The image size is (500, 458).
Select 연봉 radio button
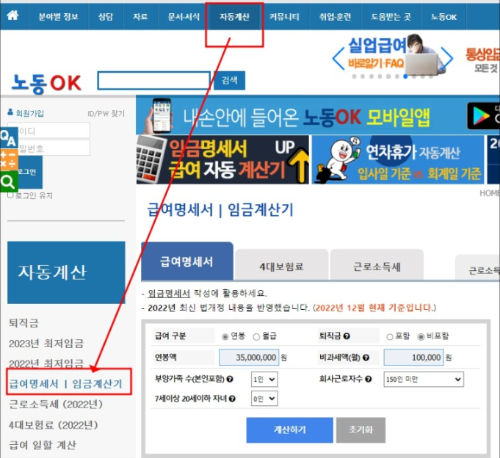[x=225, y=337]
